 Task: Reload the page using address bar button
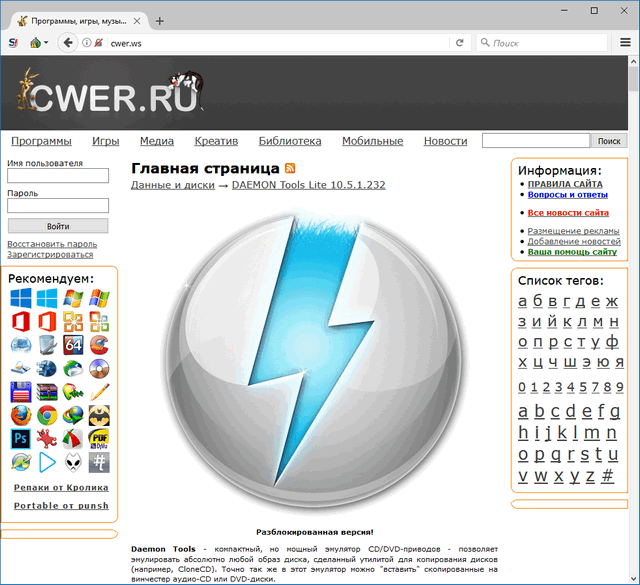tap(460, 43)
